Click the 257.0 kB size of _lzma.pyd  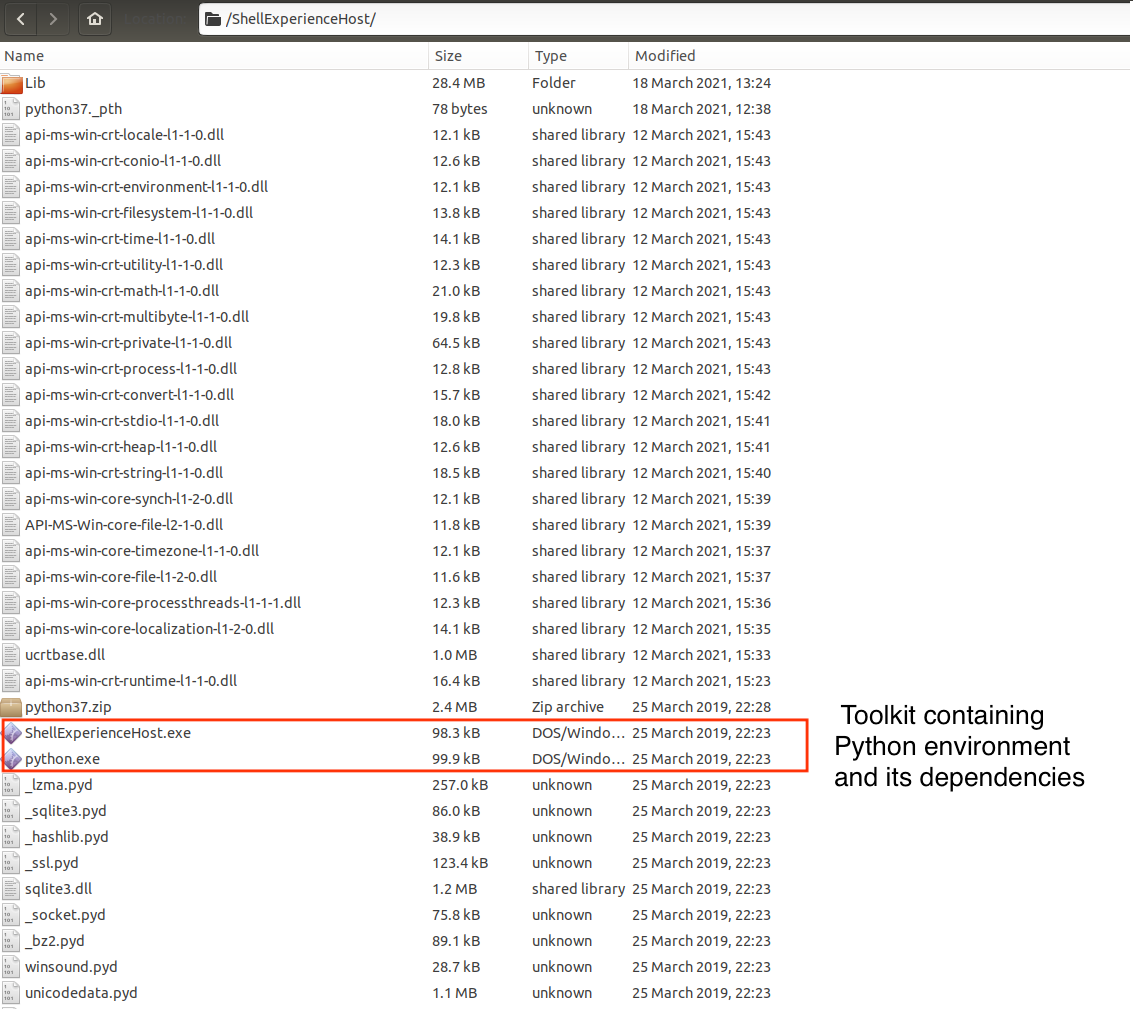pos(460,785)
